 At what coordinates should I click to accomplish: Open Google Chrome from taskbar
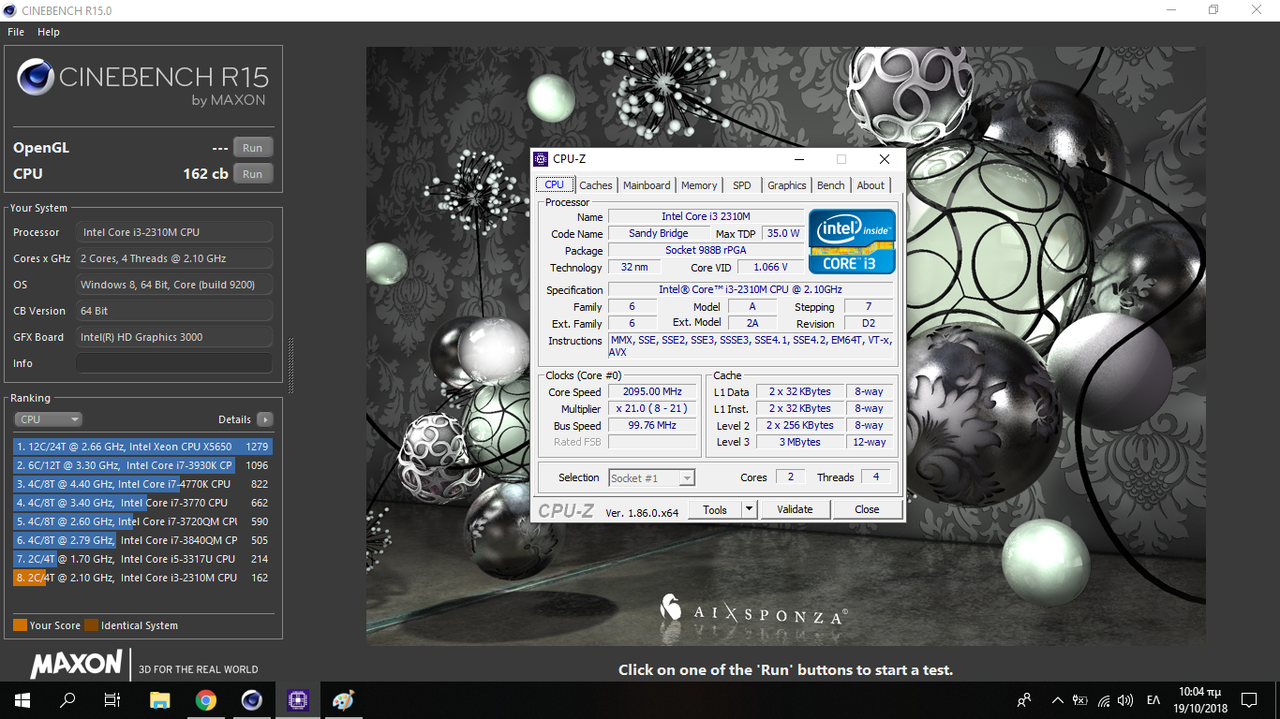click(x=206, y=700)
